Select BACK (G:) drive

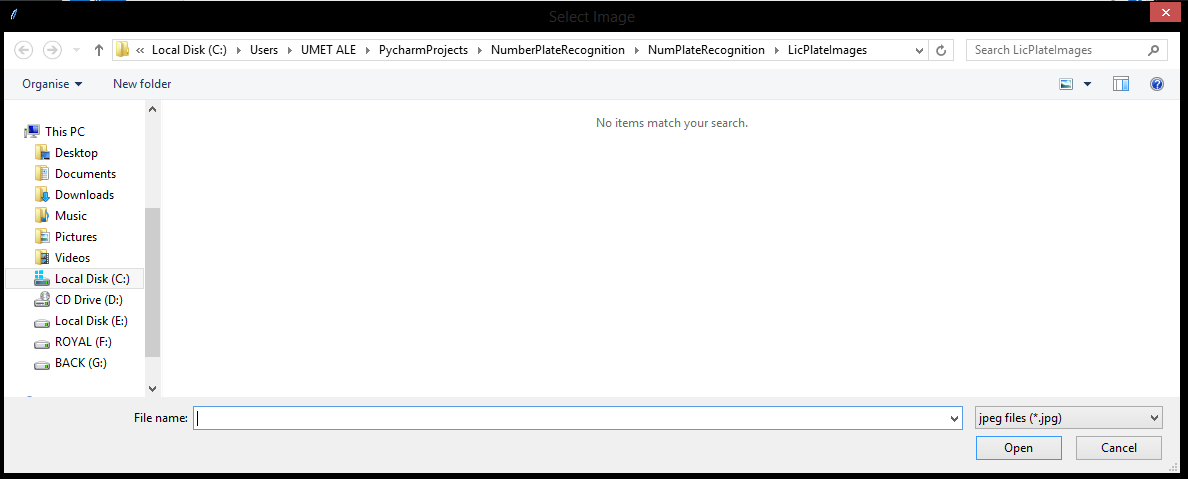tap(81, 363)
